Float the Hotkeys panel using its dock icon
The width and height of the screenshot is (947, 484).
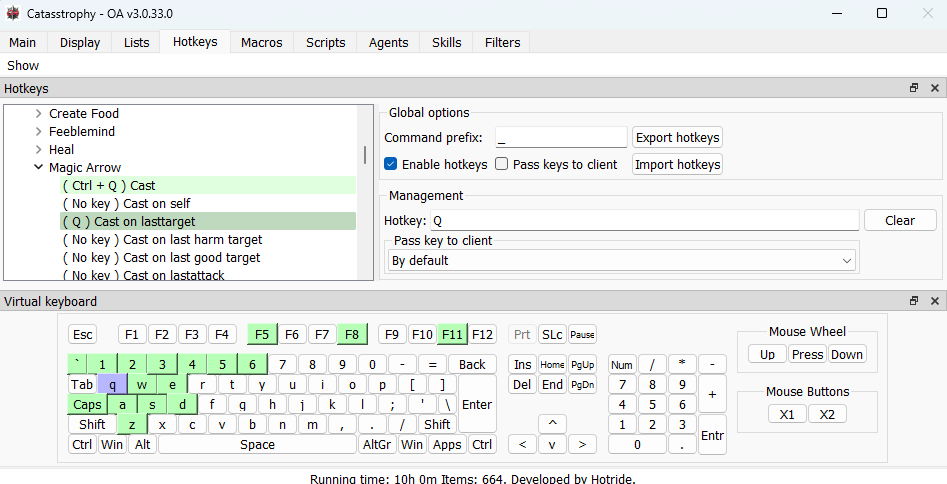914,89
